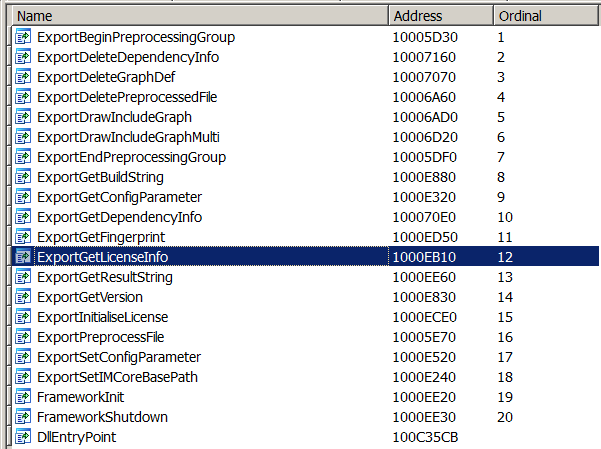This screenshot has height=449, width=601.
Task: Click address 100C35CB of DllEntryPoint
Action: pos(425,437)
